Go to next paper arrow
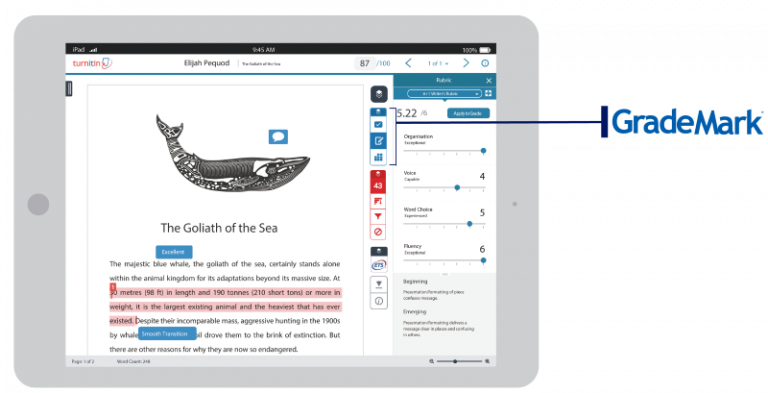The width and height of the screenshot is (768, 393). 466,63
